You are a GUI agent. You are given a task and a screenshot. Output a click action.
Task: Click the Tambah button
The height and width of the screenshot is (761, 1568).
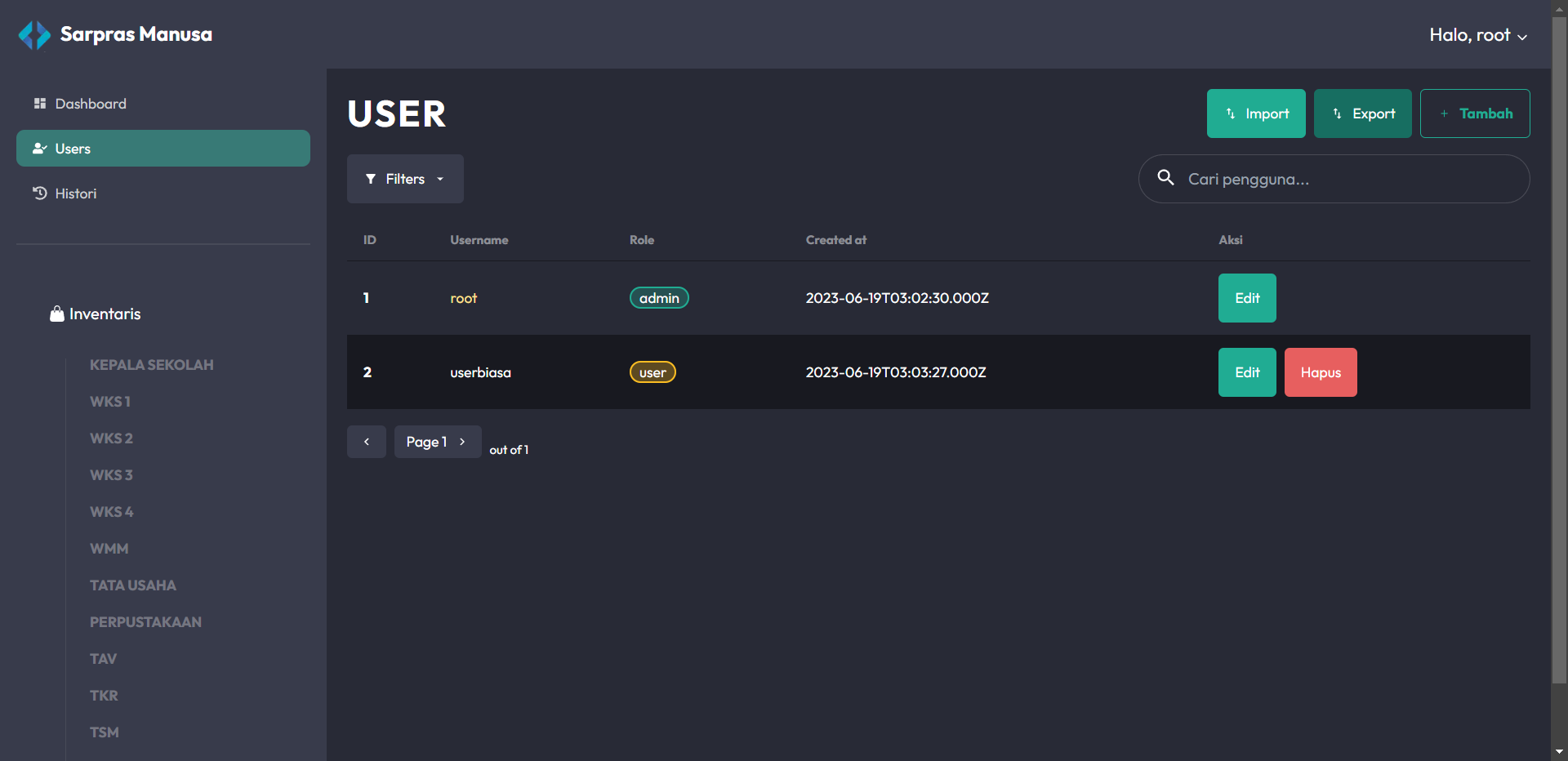[x=1475, y=113]
